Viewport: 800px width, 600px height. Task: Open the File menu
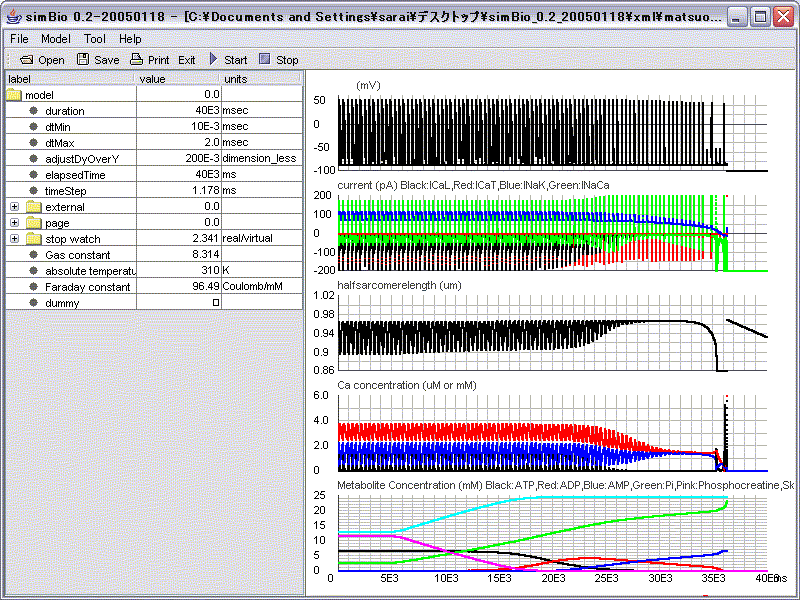[x=19, y=38]
